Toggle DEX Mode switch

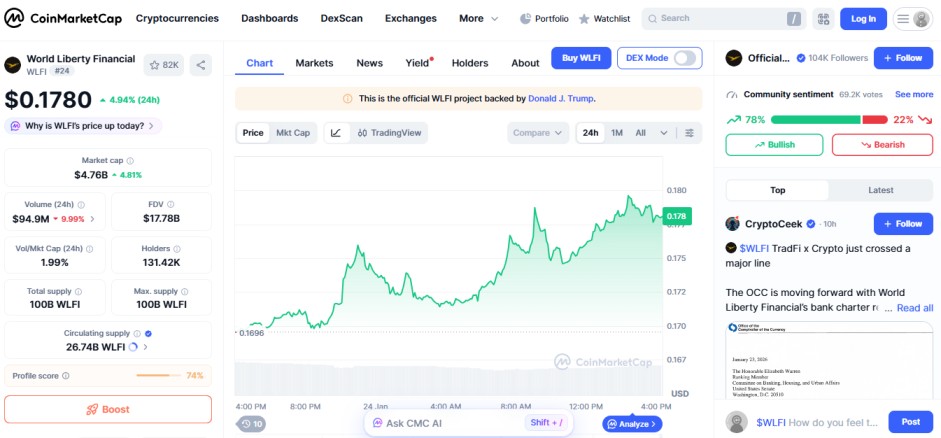685,58
